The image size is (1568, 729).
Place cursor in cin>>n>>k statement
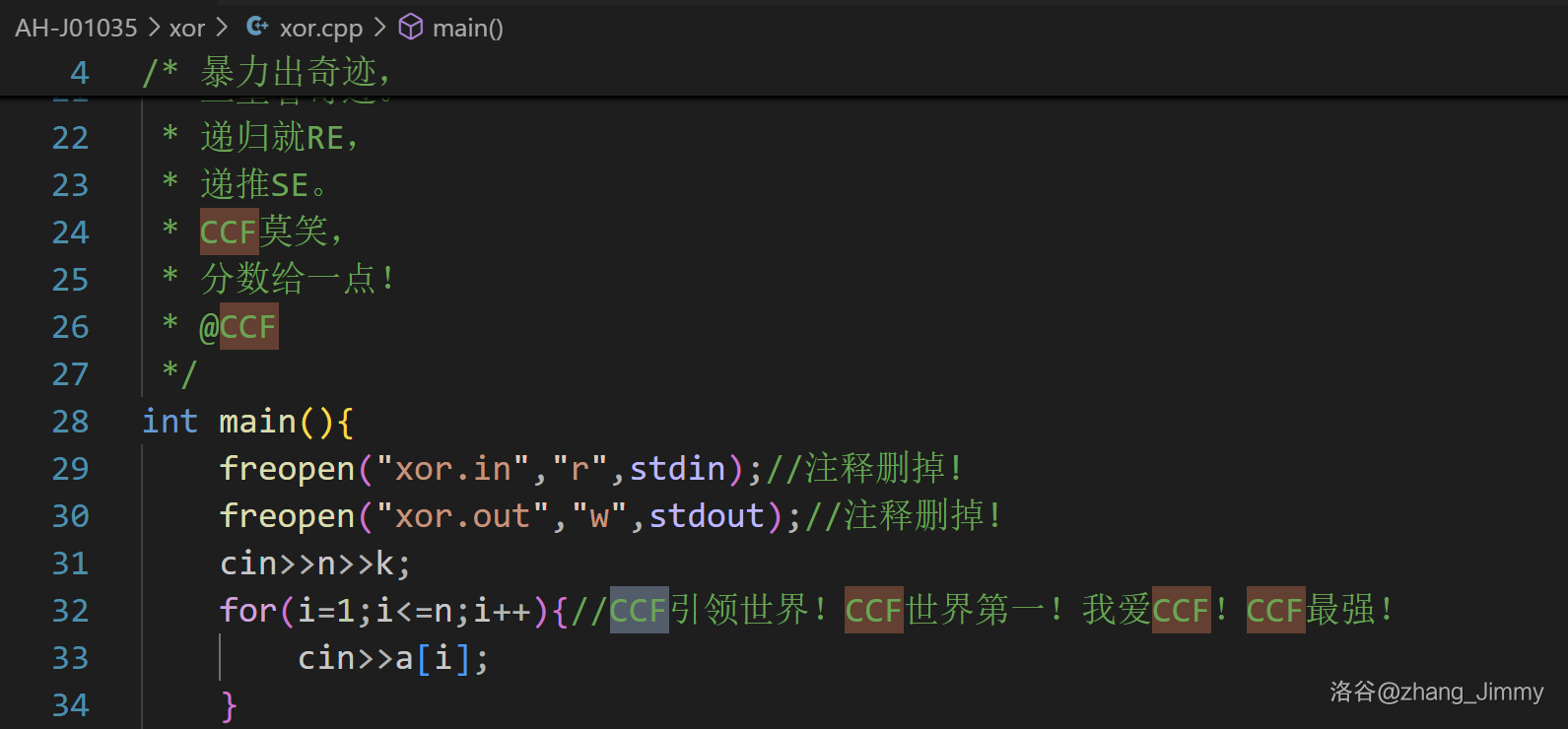pos(314,563)
